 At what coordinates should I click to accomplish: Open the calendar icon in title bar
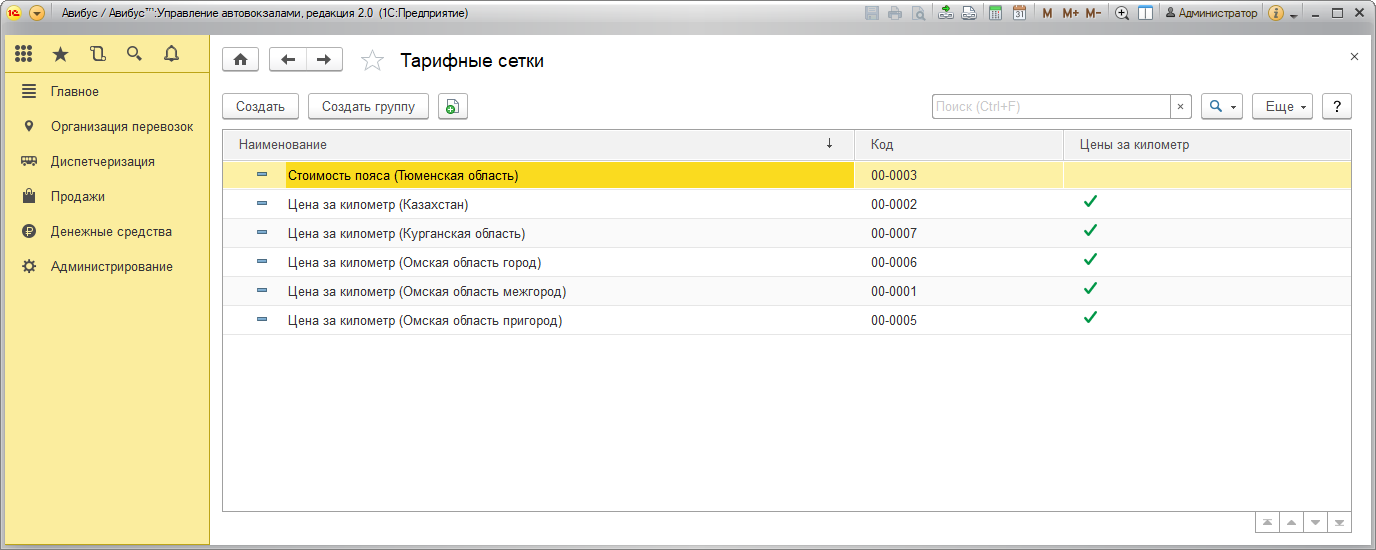coord(1019,13)
